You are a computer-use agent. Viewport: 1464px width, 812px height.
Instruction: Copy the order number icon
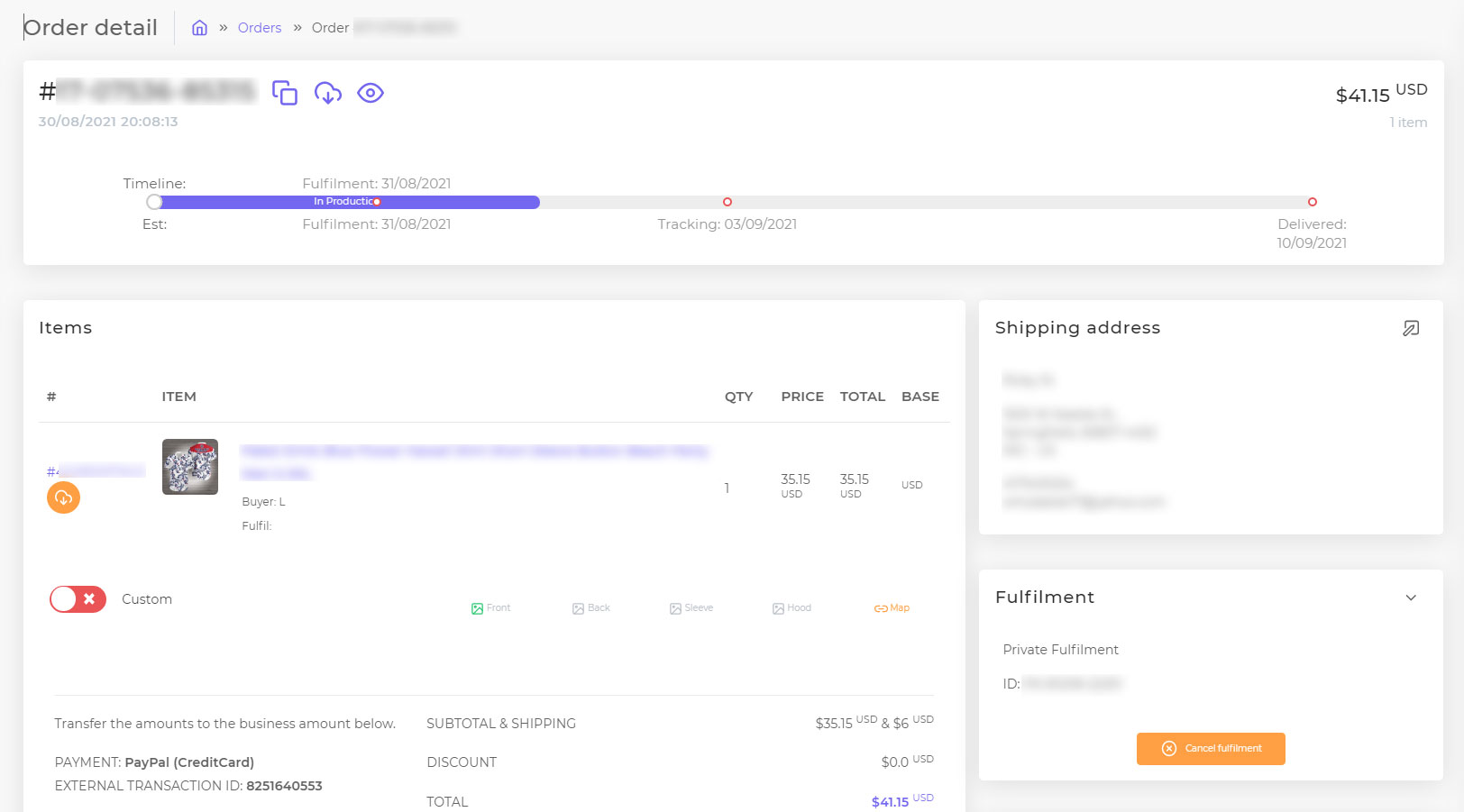click(x=285, y=93)
